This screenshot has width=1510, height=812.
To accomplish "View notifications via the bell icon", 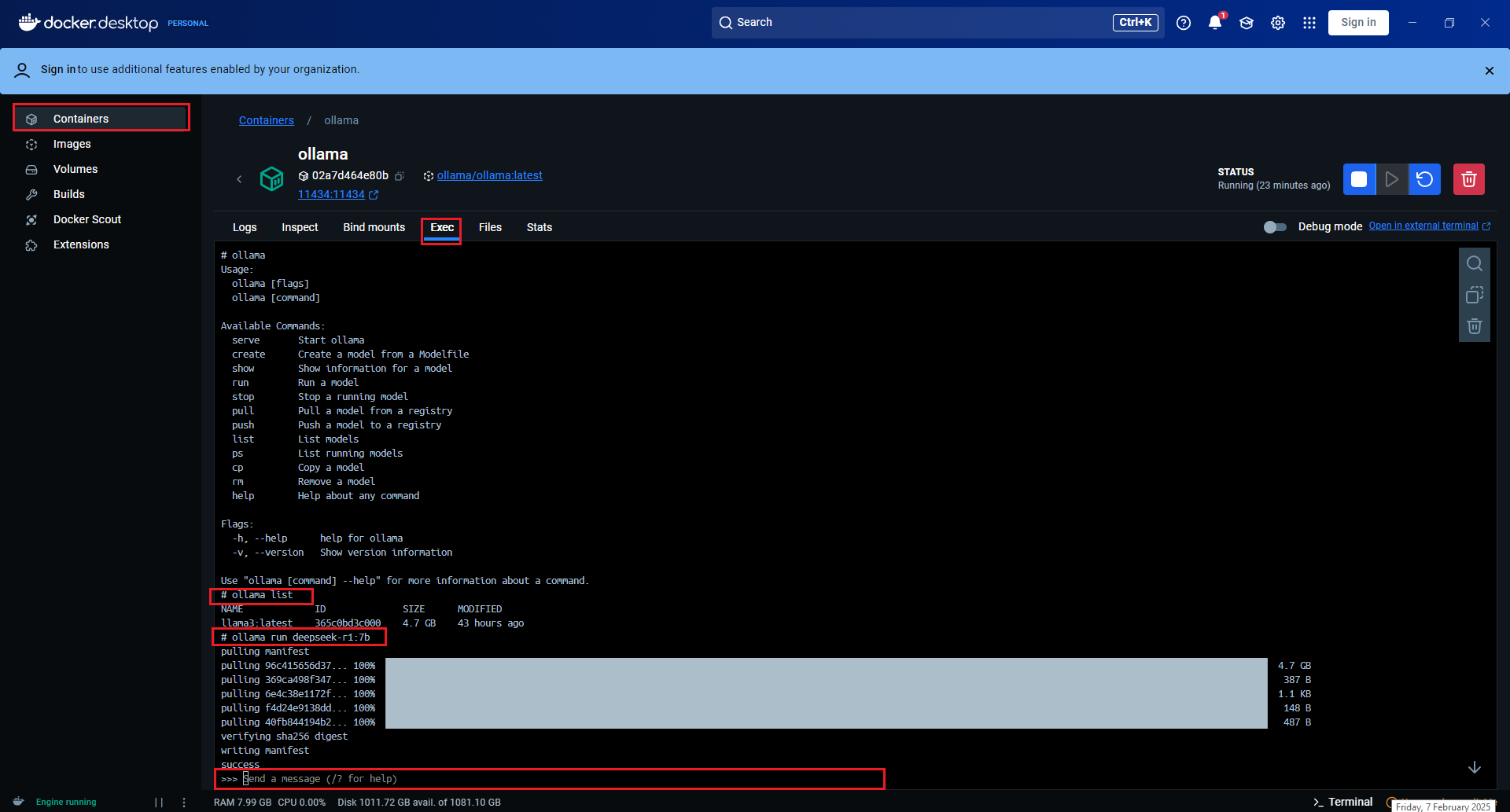I will [x=1214, y=23].
